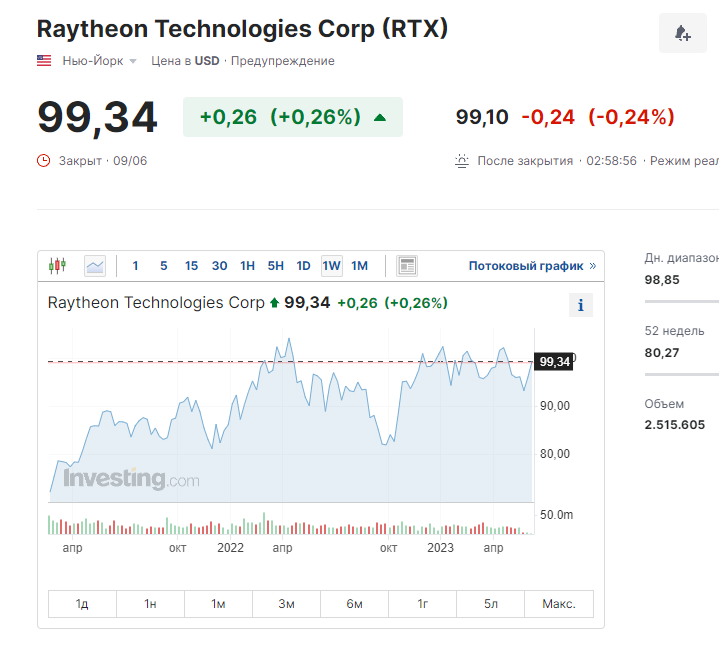This screenshot has width=719, height=659.
Task: Choose the 1д time range
Action: [82, 604]
